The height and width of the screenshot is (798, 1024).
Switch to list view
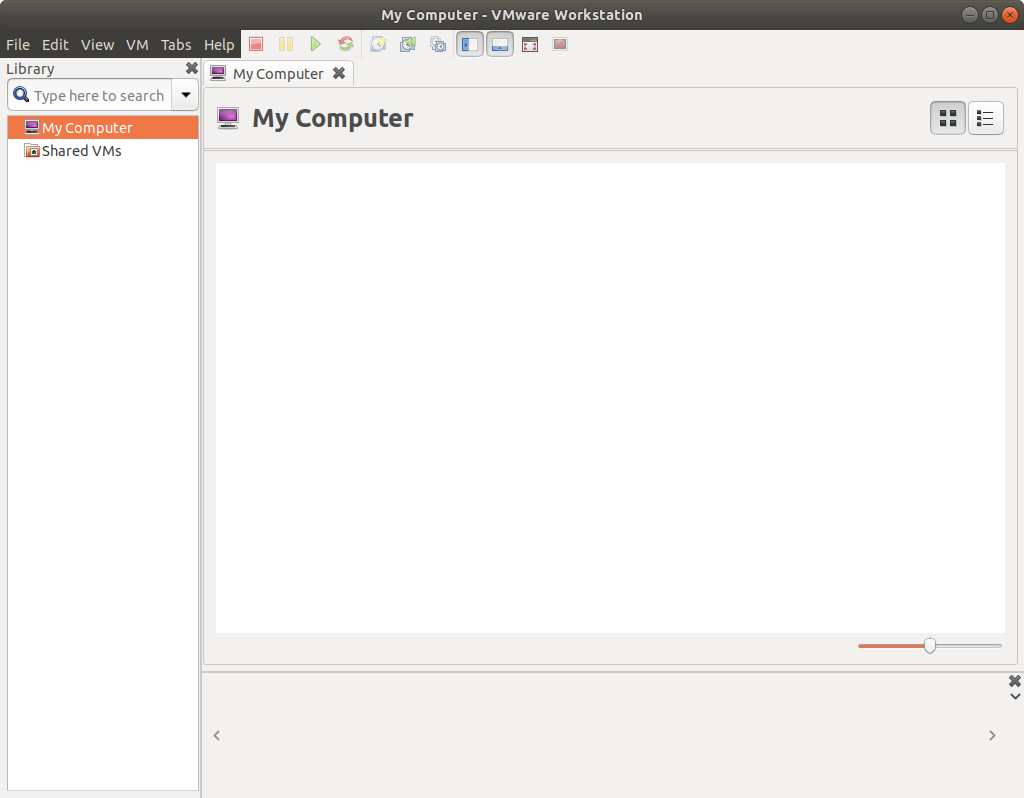[x=985, y=118]
